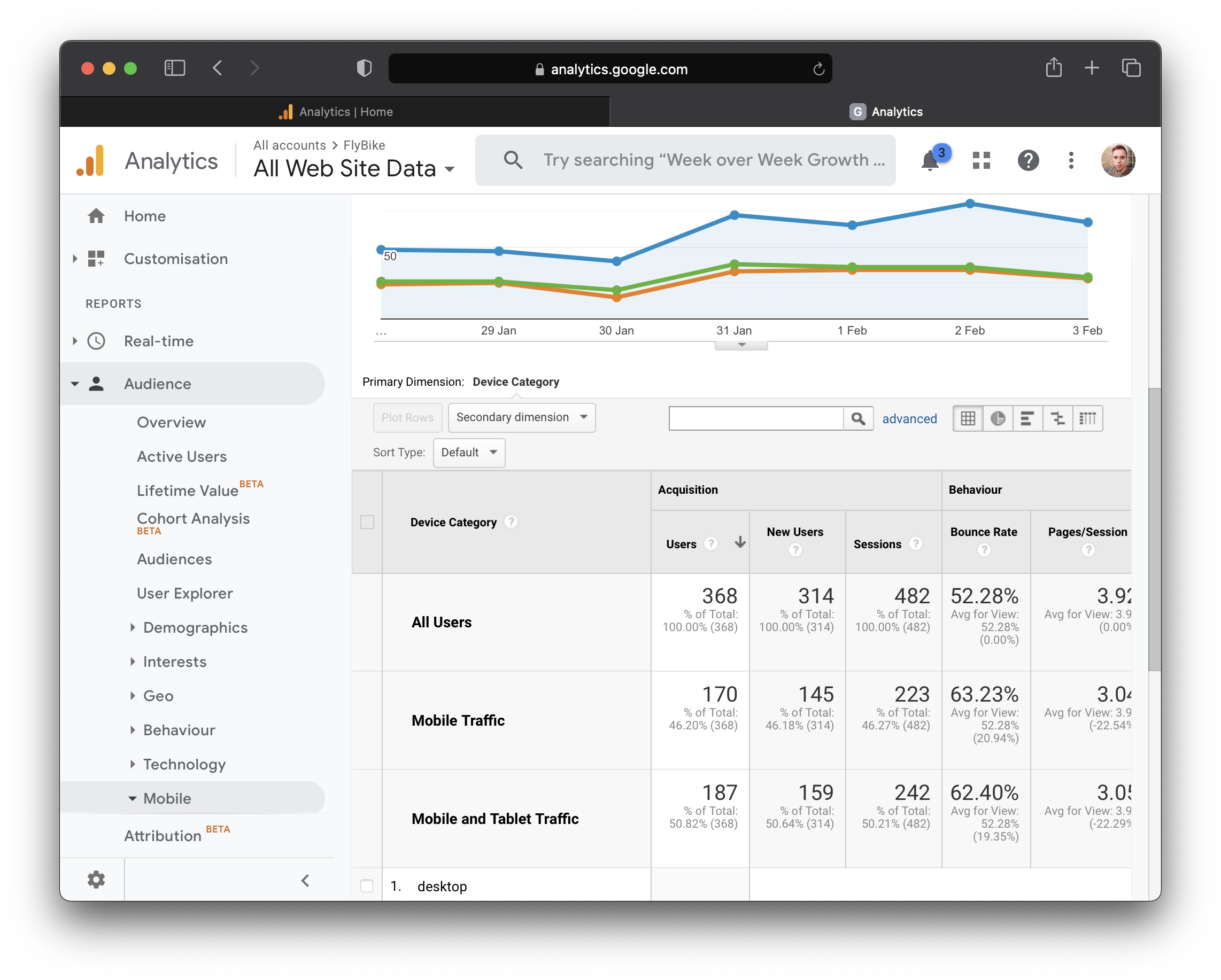Select the pivot table view icon
Viewport: 1221px width, 980px height.
(1087, 418)
